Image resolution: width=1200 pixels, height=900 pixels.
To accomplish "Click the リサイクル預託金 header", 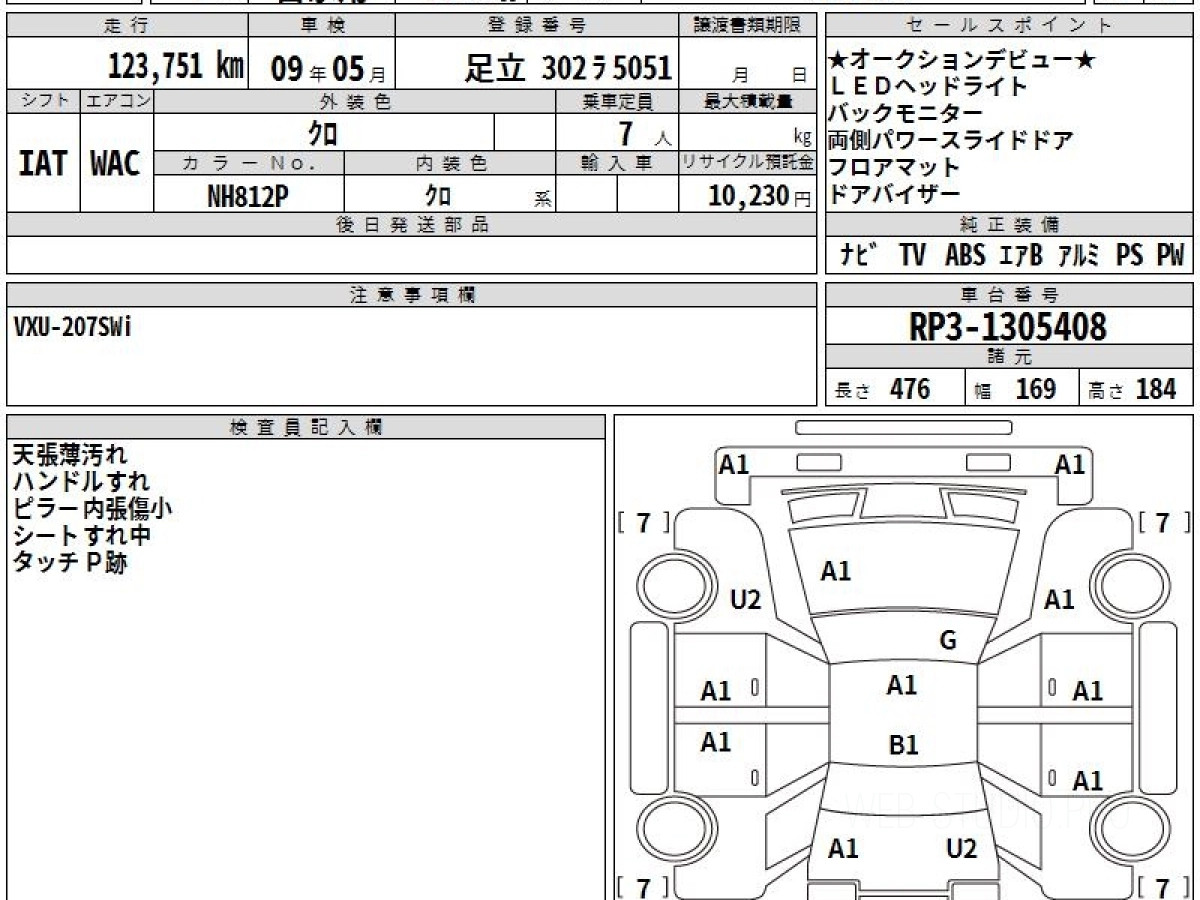I will (747, 163).
